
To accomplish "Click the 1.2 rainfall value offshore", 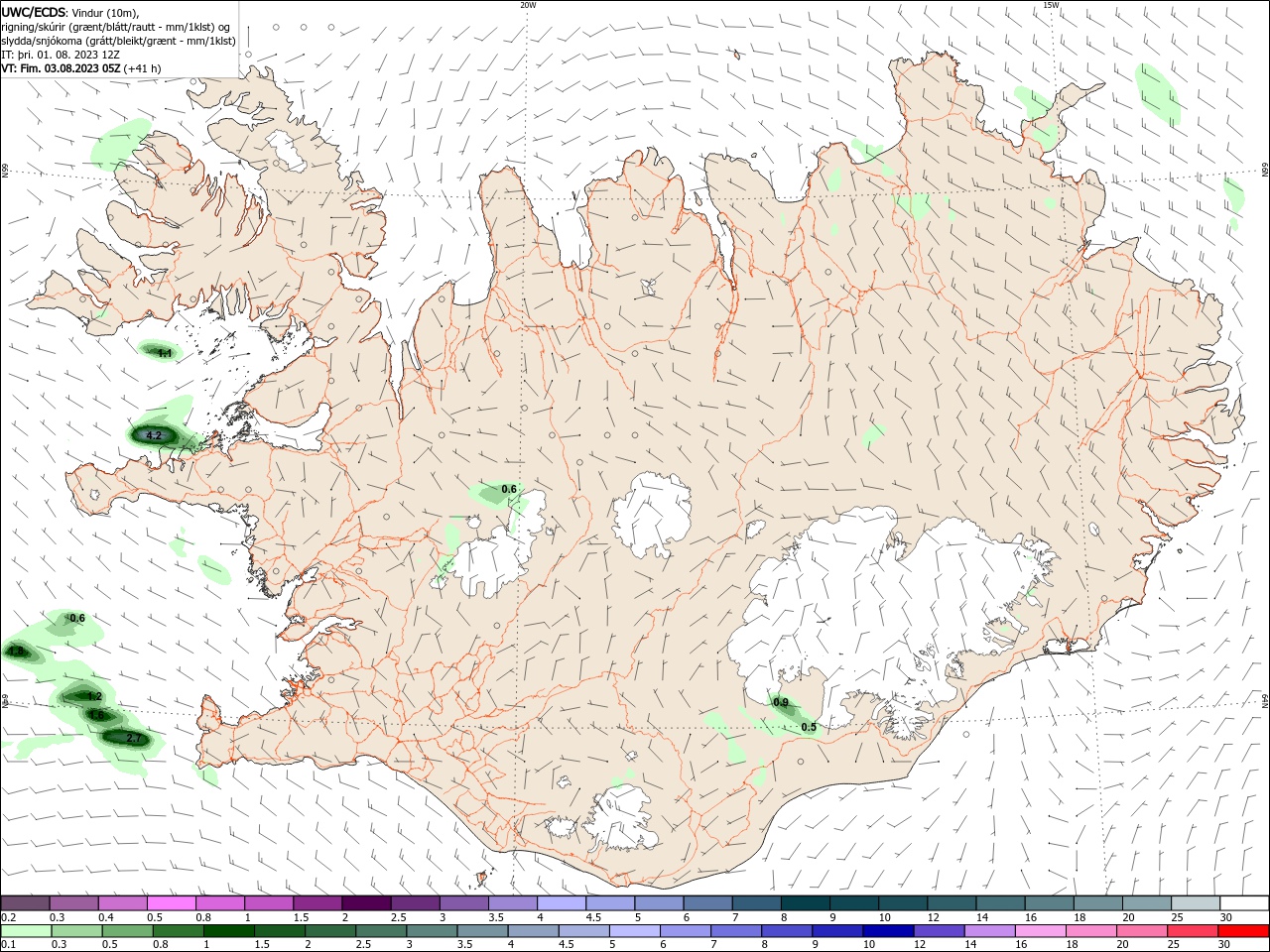I will pos(94,697).
